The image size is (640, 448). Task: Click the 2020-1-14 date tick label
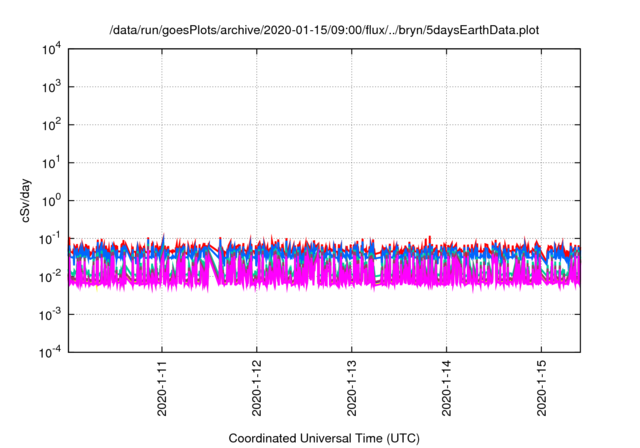coord(447,388)
